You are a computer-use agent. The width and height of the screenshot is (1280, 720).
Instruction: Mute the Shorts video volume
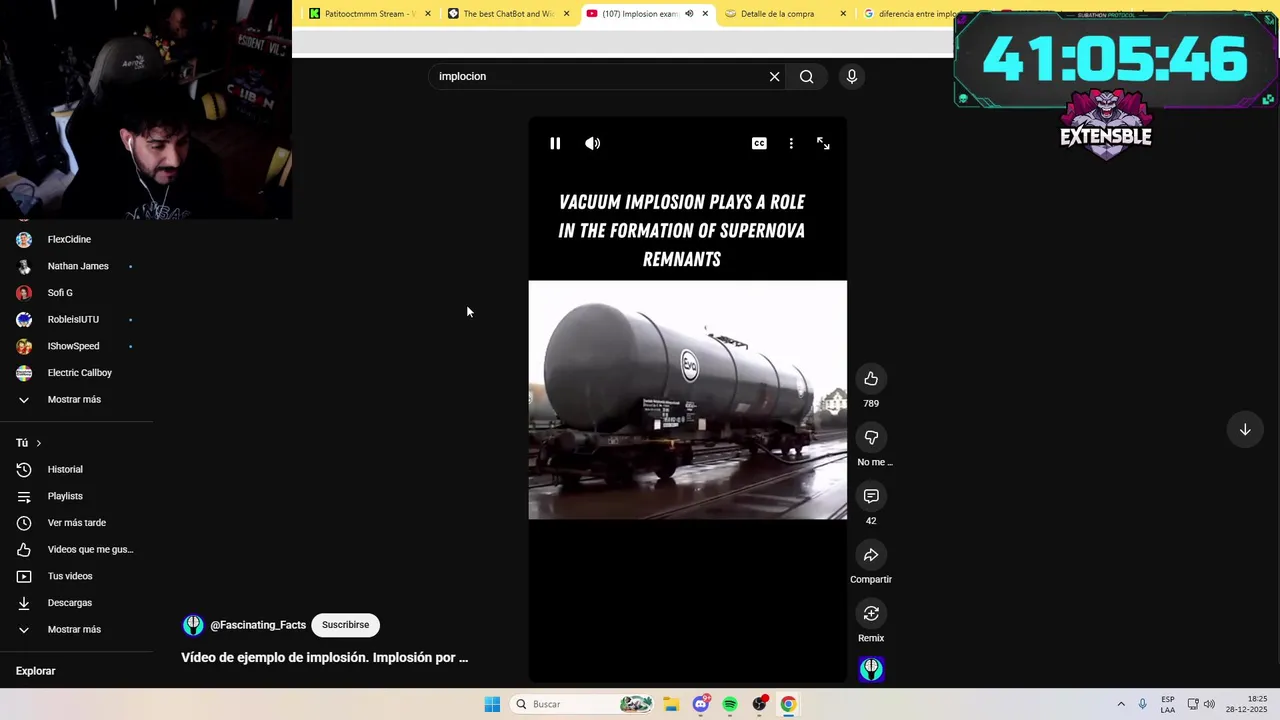click(x=593, y=143)
